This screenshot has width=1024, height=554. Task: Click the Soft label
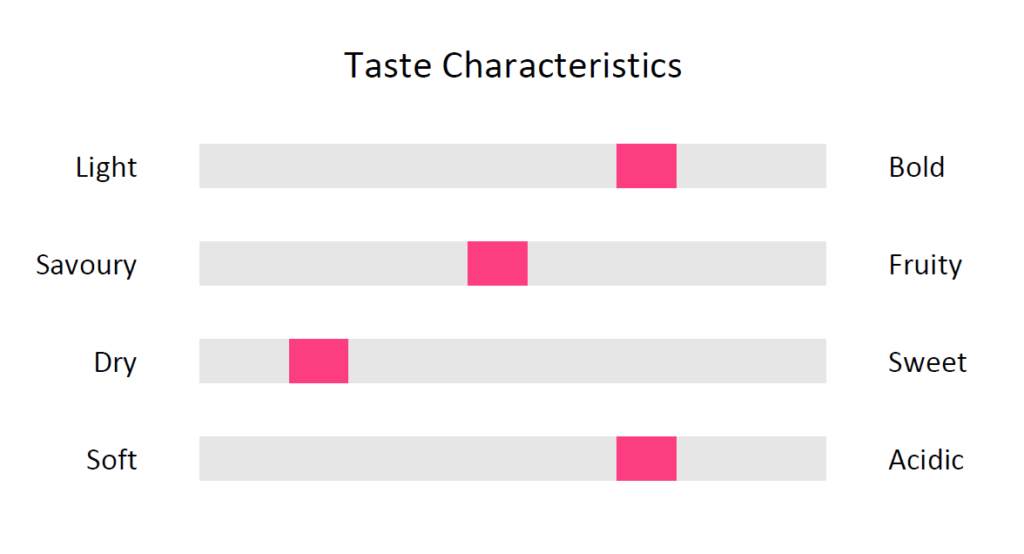point(112,459)
